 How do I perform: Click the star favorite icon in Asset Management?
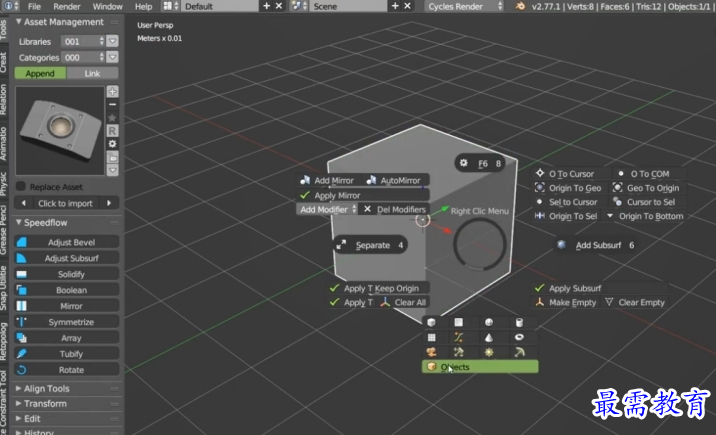click(x=112, y=118)
